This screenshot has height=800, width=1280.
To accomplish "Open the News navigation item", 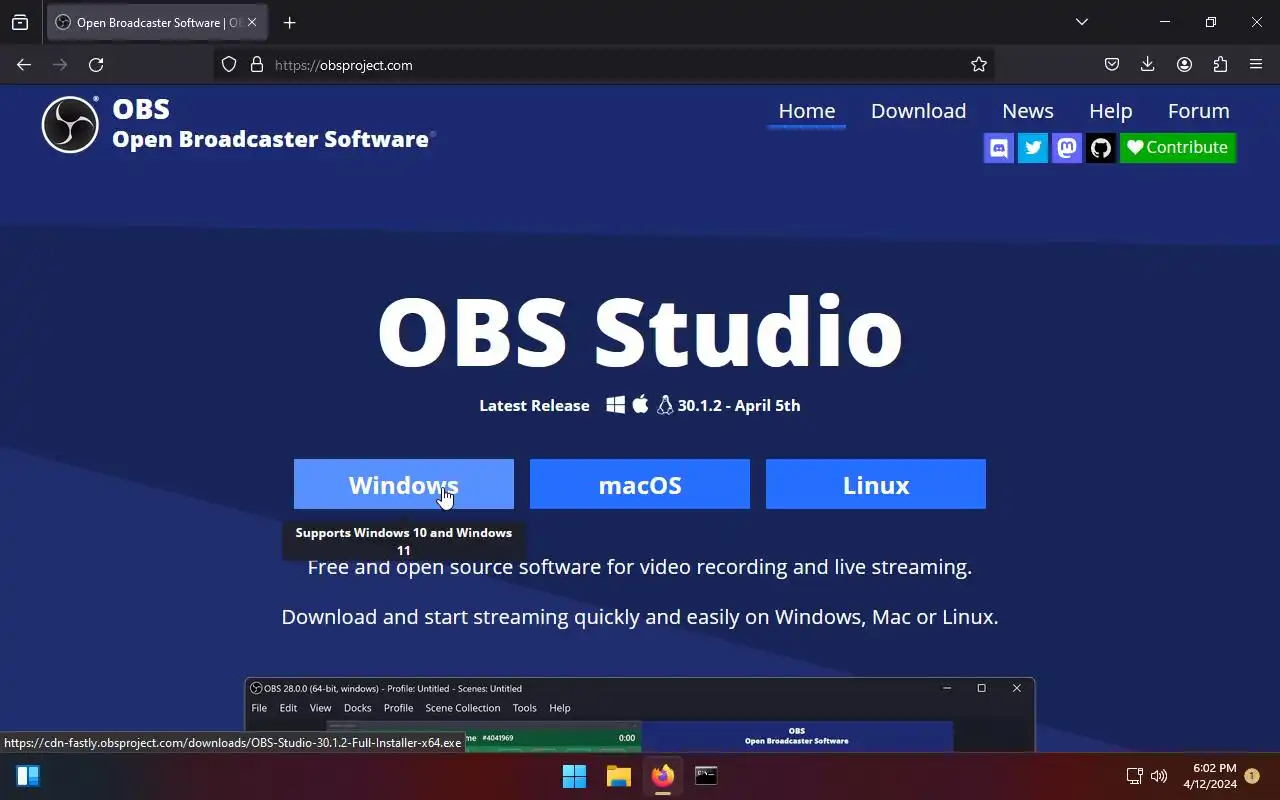I will (1028, 111).
